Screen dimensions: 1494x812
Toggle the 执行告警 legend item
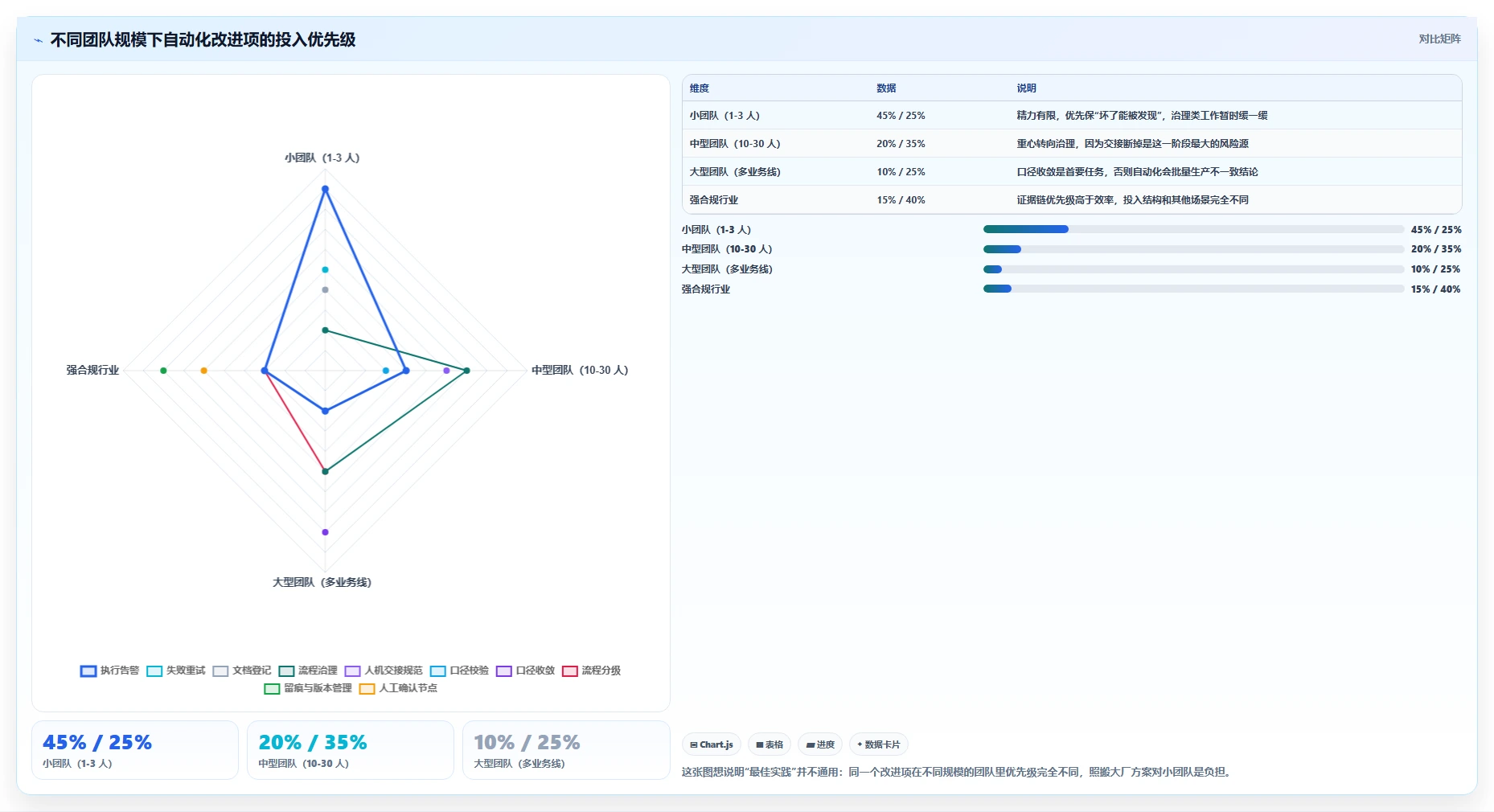(x=110, y=671)
